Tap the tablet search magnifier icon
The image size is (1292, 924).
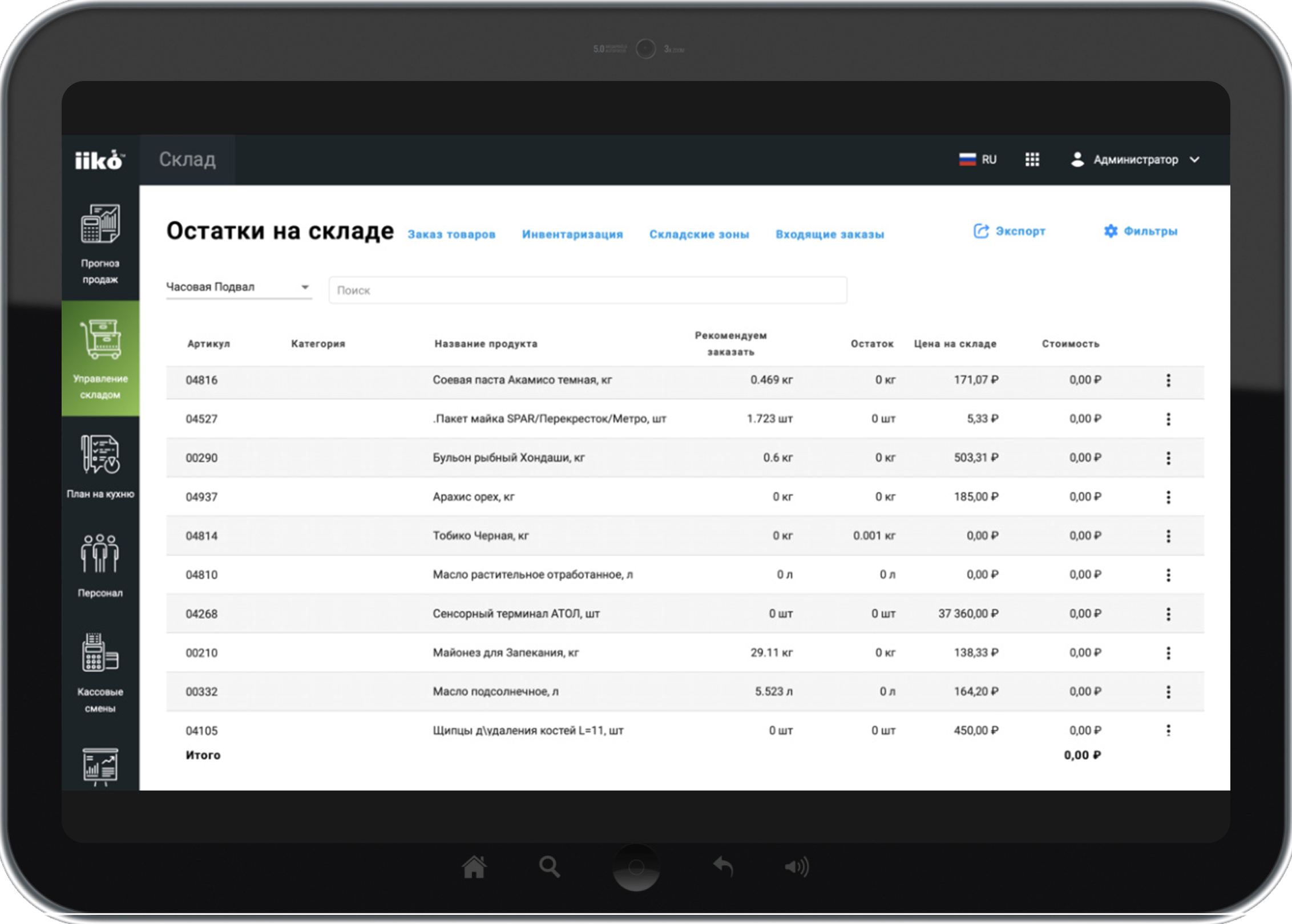click(x=550, y=867)
